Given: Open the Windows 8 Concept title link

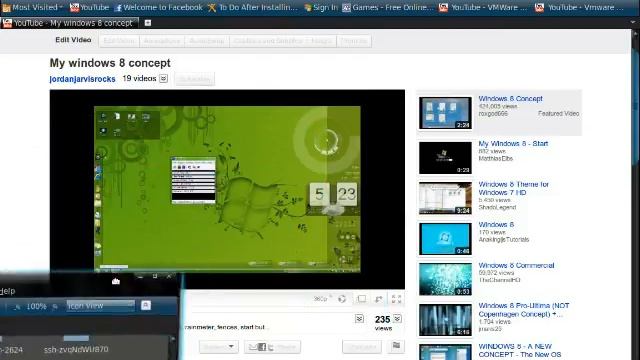Looking at the screenshot, I should point(510,99).
